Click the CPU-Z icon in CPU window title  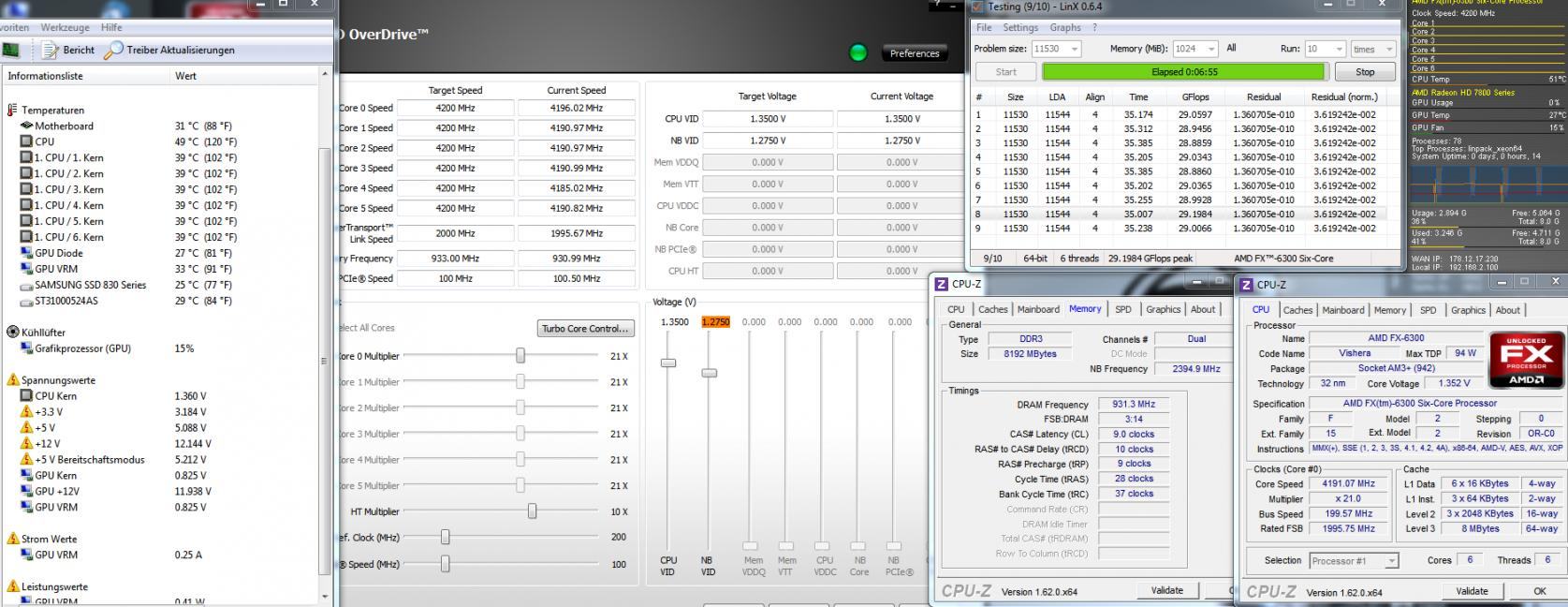tap(1246, 284)
